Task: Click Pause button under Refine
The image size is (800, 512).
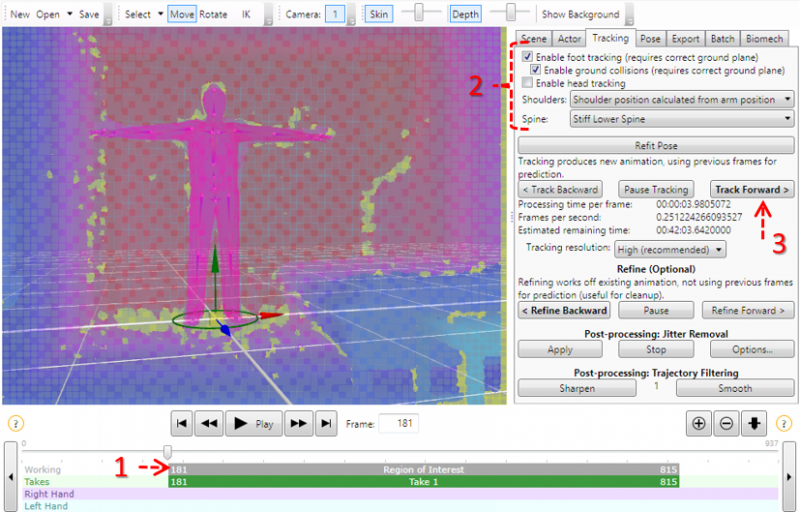Action: (656, 311)
